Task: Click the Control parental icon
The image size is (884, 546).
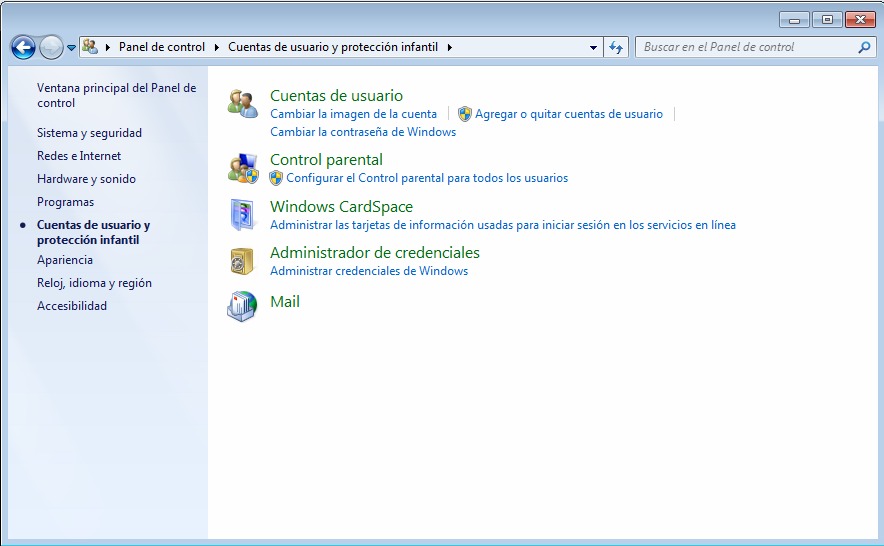Action: point(243,168)
